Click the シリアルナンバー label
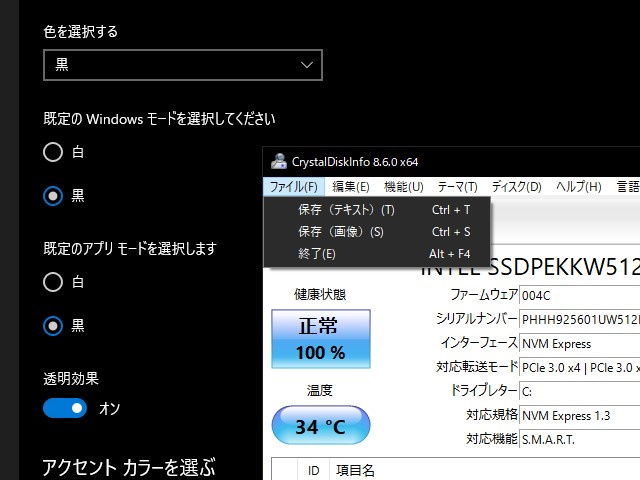 tap(477, 319)
